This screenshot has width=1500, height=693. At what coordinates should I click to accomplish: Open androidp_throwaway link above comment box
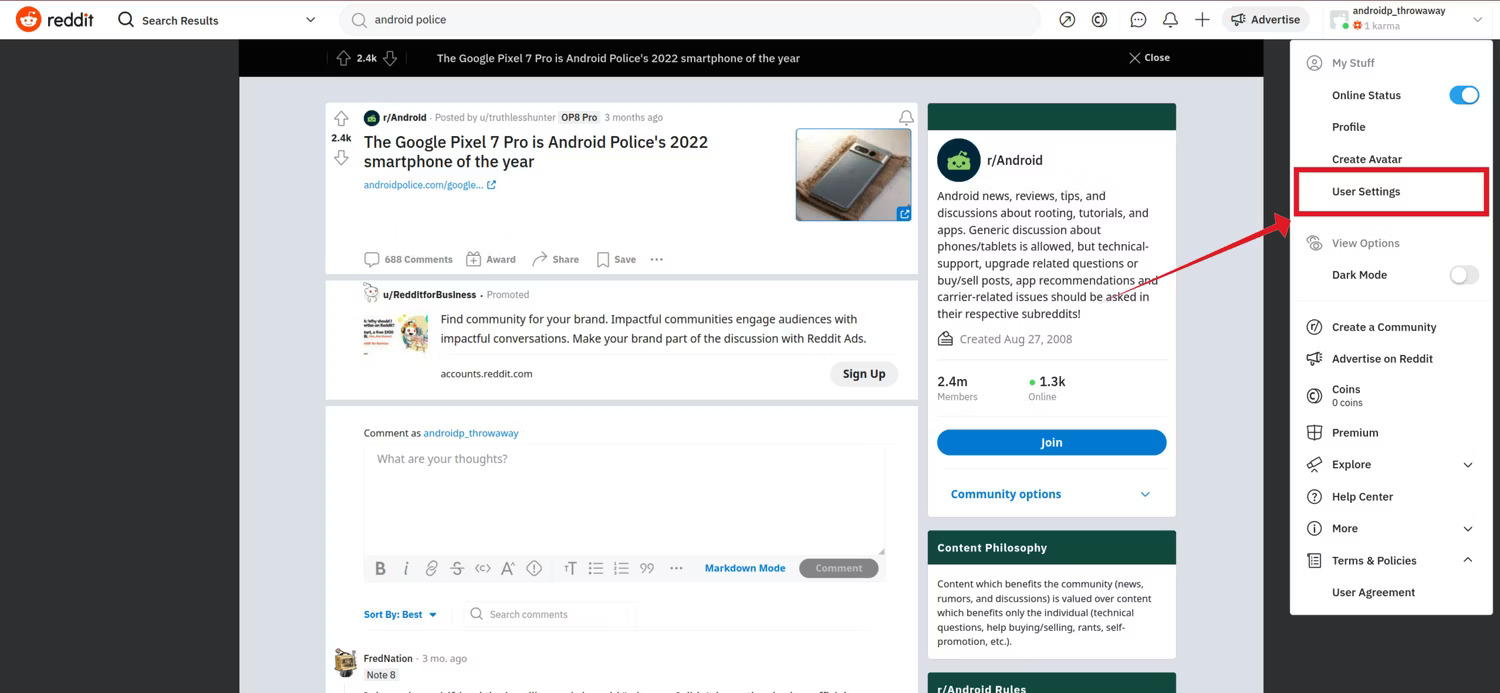[471, 433]
